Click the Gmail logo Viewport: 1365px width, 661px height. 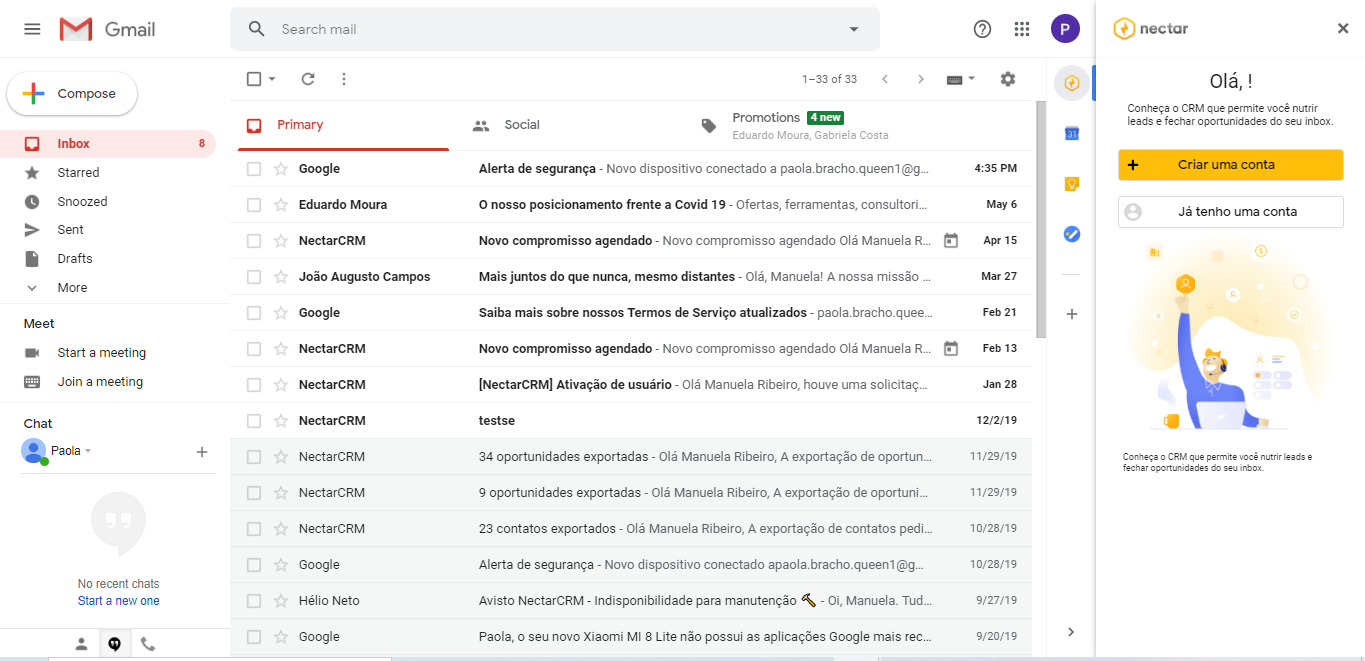(x=108, y=29)
